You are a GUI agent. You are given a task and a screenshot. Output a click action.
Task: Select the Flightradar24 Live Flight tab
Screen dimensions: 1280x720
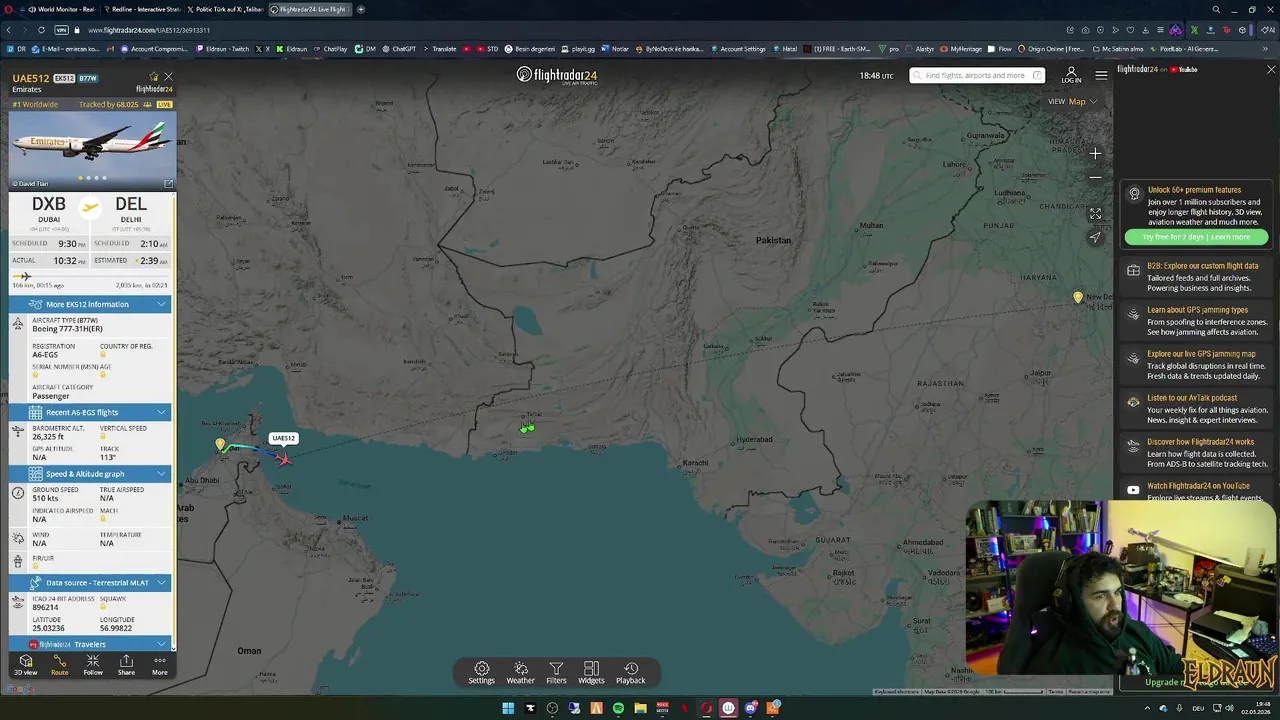point(311,9)
